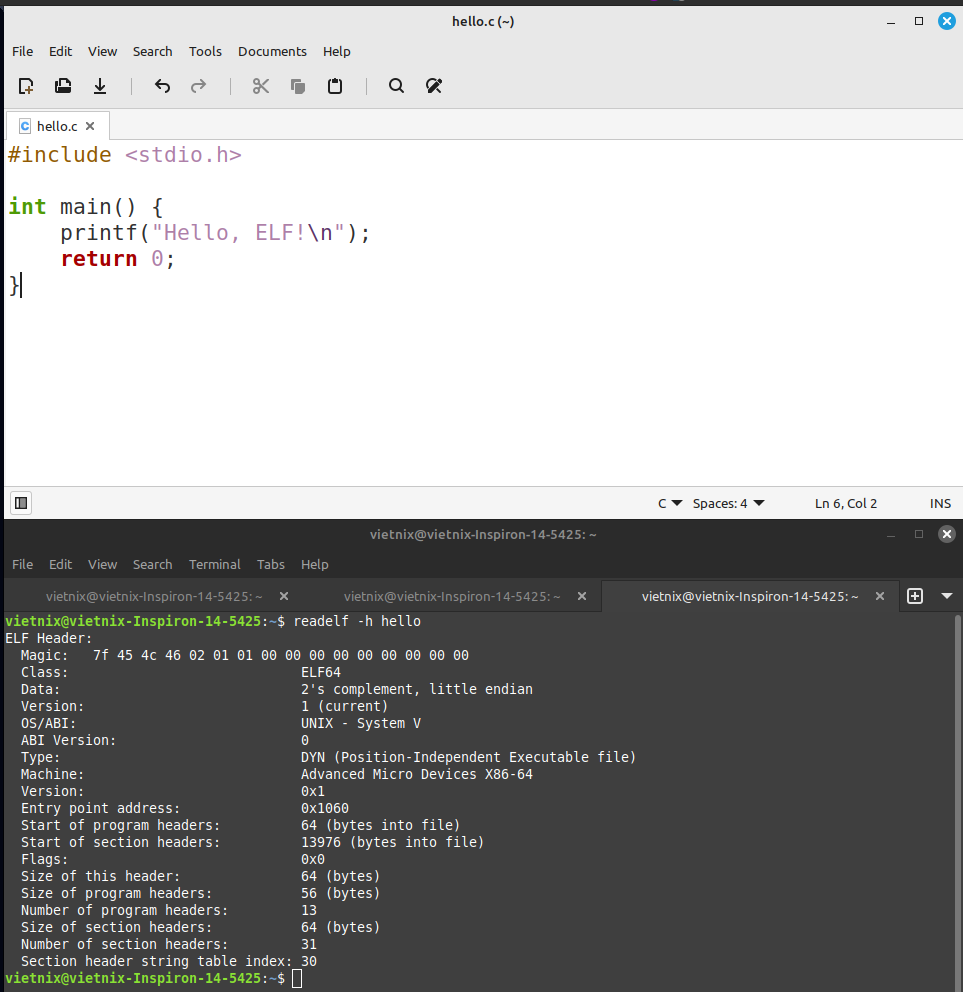Open the terminal File menu
The height and width of the screenshot is (992, 963).
pos(23,564)
